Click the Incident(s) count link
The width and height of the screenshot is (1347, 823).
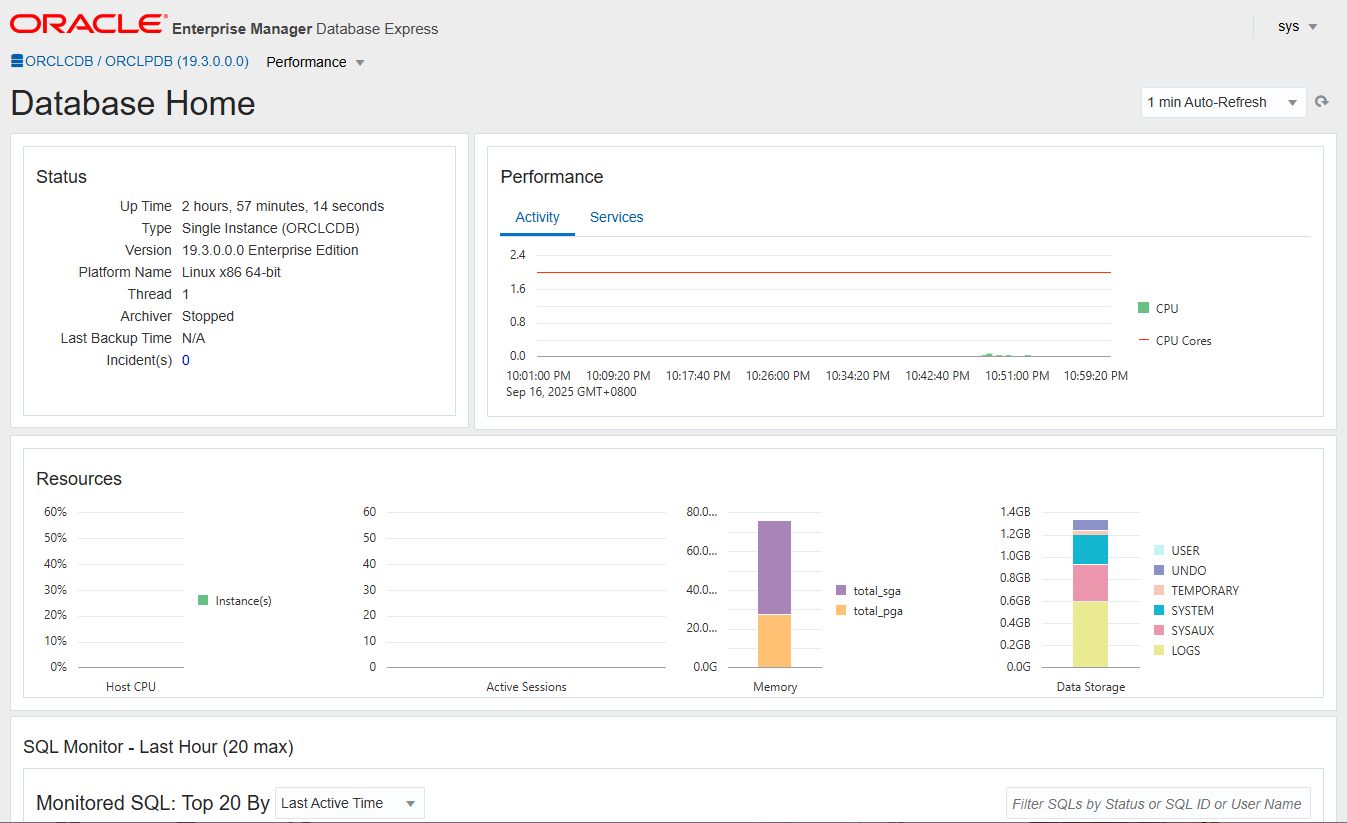click(x=187, y=360)
